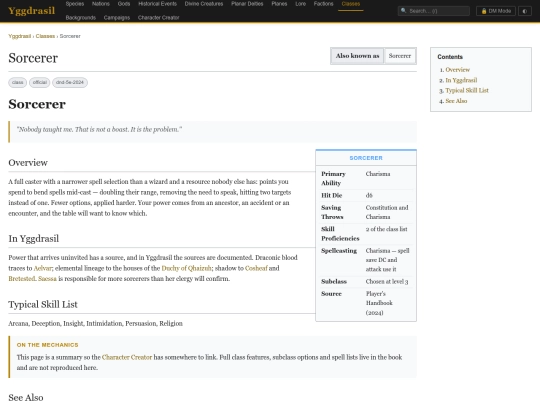
Task: Click the 'Also known as' label
Action: (x=357, y=56)
